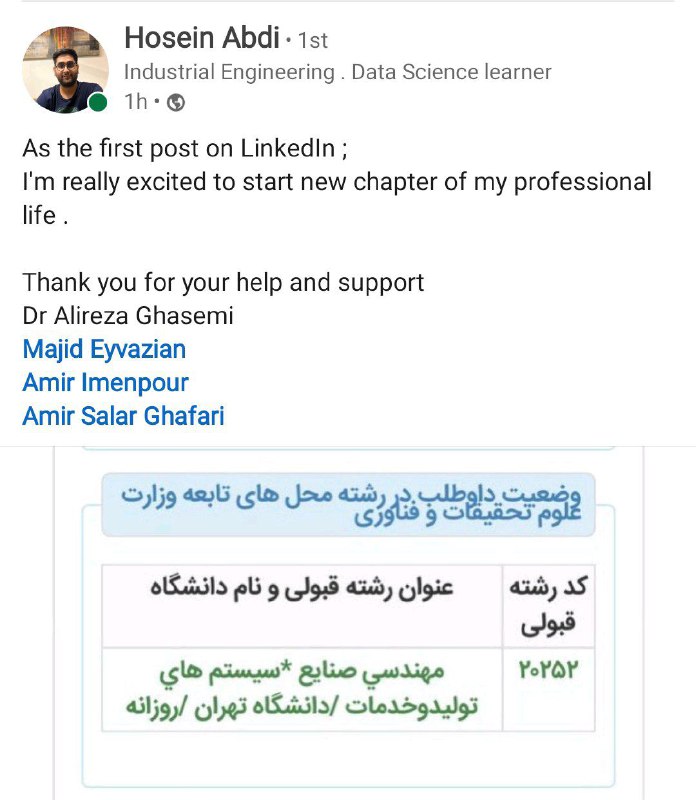Open Hosein Abdi's profile picture
The height and width of the screenshot is (800, 696).
tap(65, 69)
